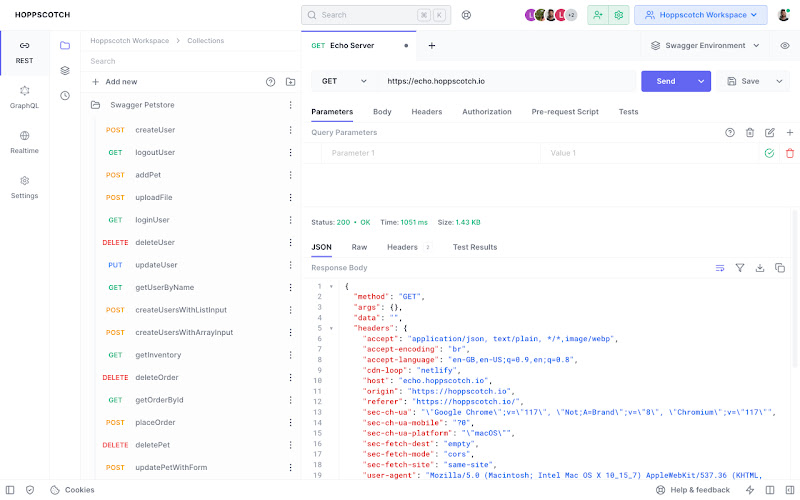Switch to the Pre-request Script tab
This screenshot has height=500, width=800.
[x=565, y=112]
